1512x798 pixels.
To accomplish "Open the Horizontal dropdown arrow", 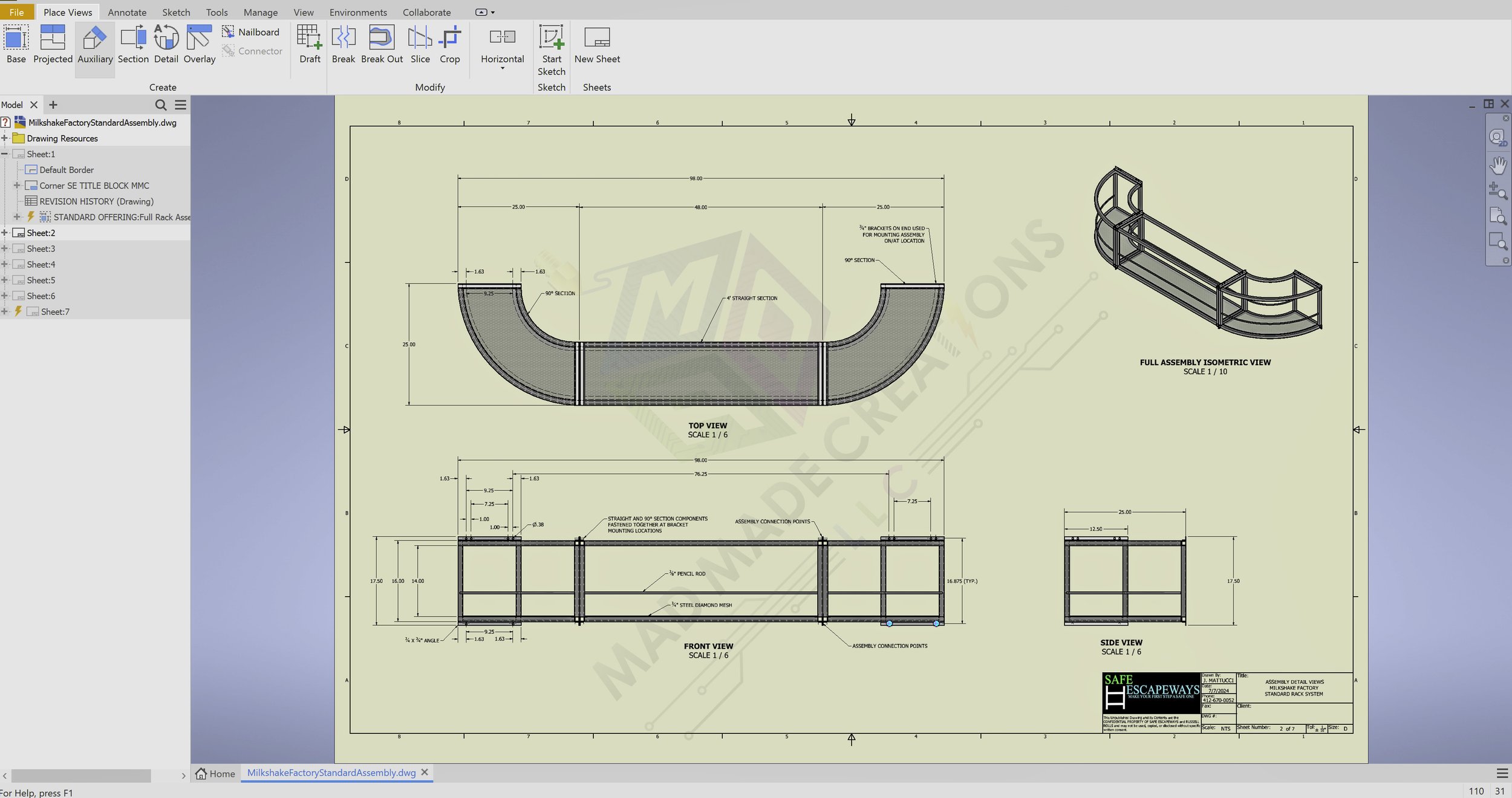I will point(502,68).
